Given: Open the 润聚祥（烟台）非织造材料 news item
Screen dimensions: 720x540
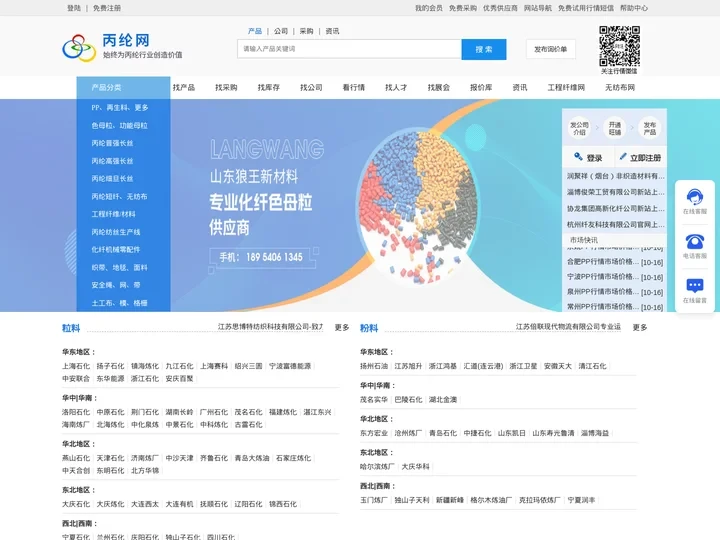Looking at the screenshot, I should tap(615, 176).
